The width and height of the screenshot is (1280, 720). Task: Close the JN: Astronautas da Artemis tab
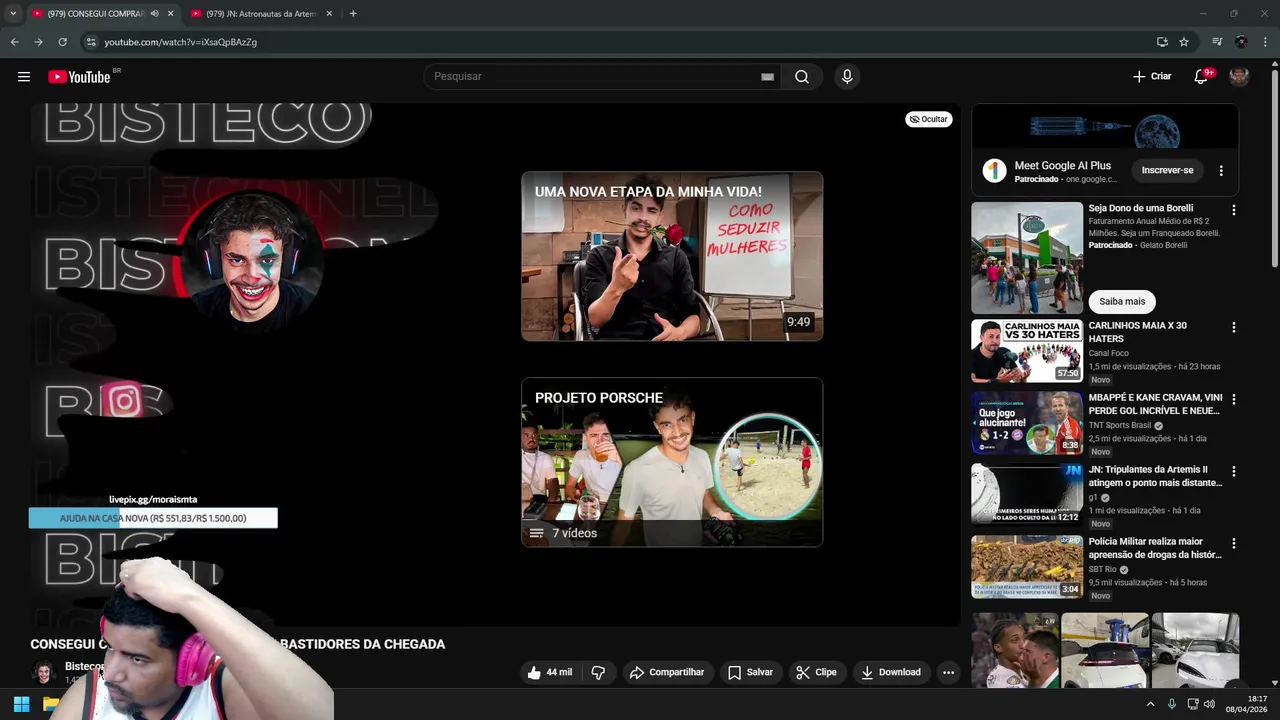[x=329, y=13]
